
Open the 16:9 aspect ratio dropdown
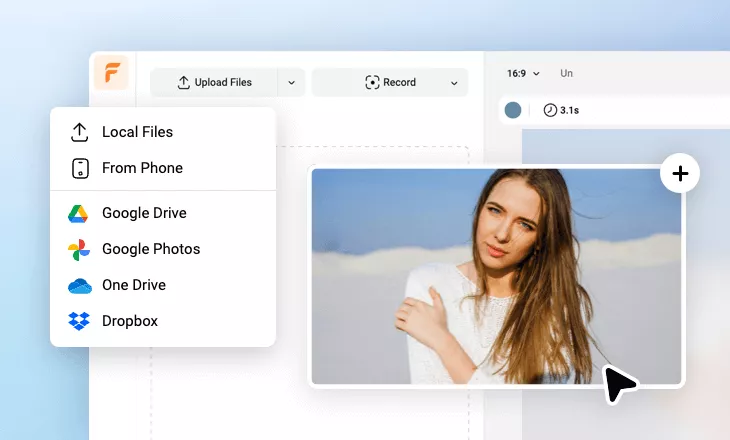tap(523, 73)
